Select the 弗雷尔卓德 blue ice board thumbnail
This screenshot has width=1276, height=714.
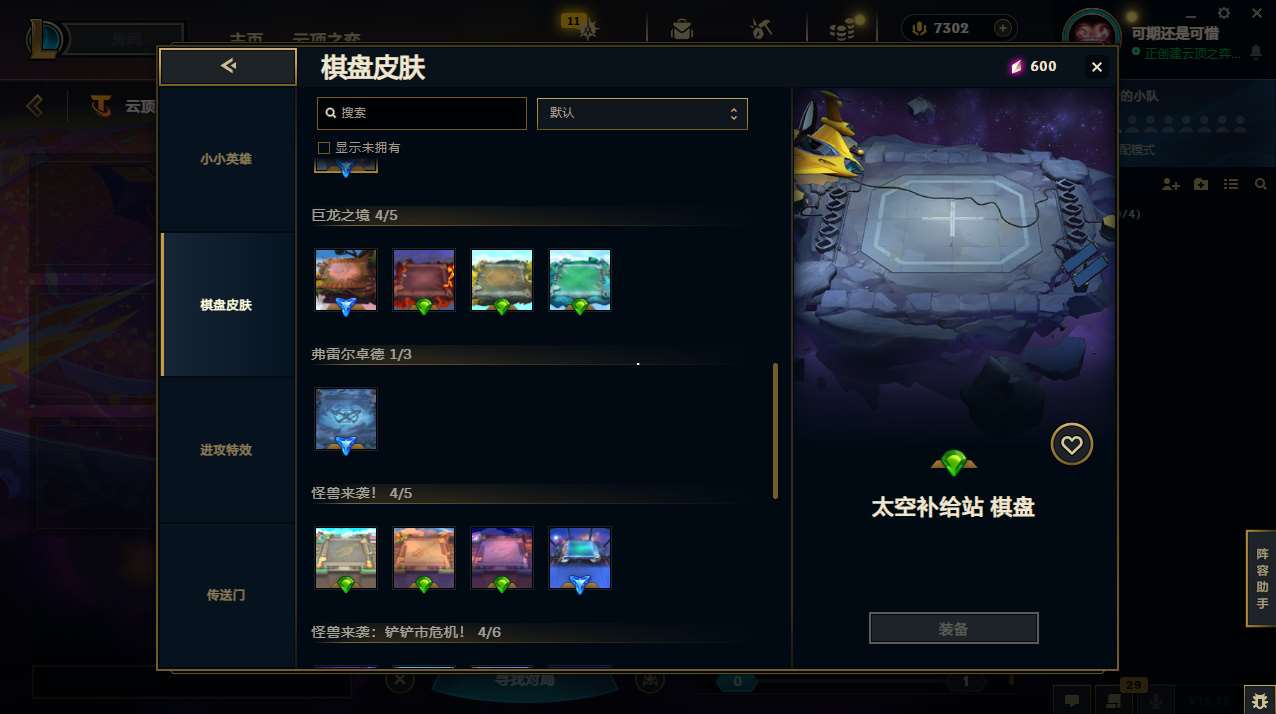346,420
